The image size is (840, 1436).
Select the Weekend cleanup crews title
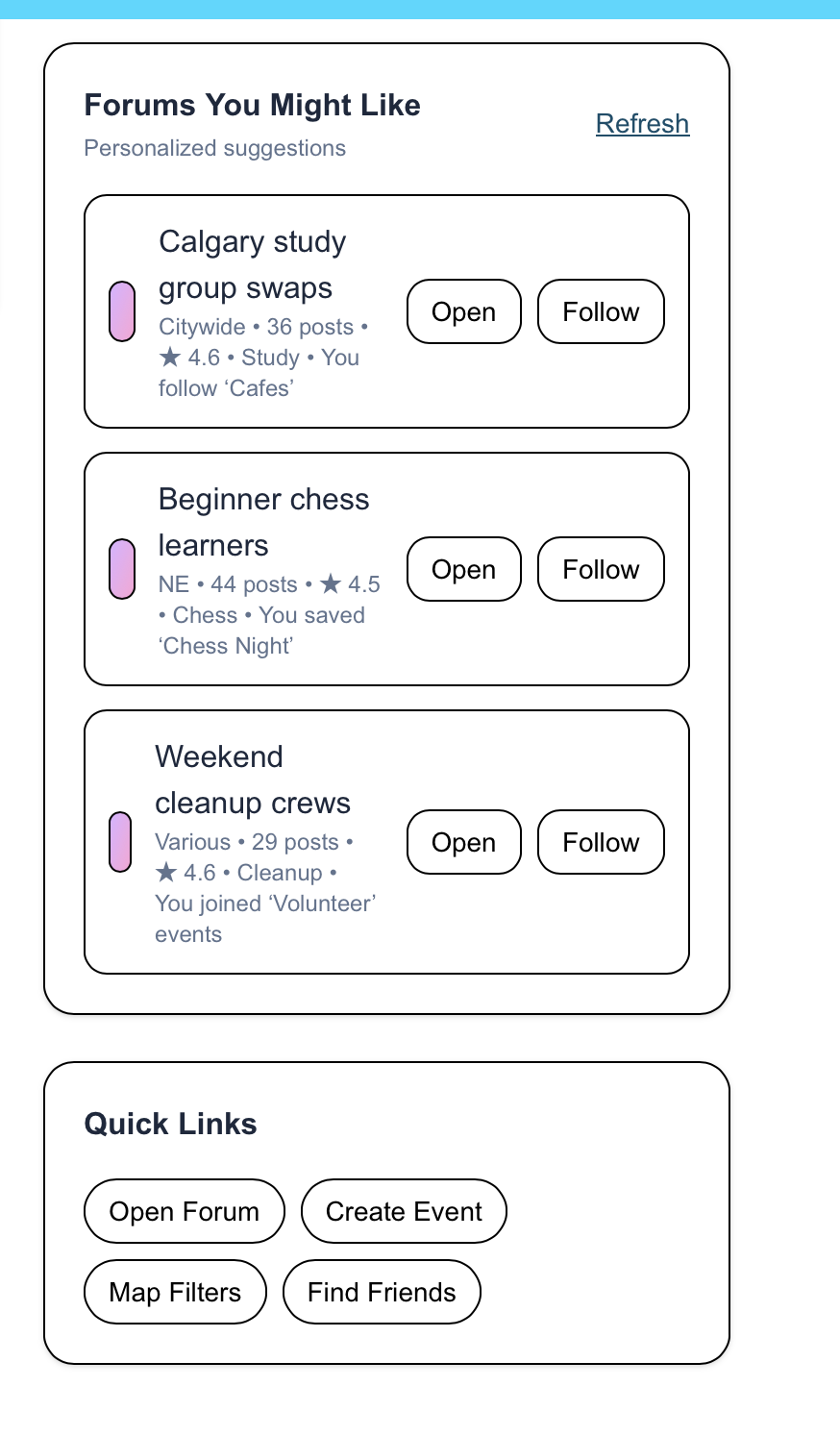point(253,780)
